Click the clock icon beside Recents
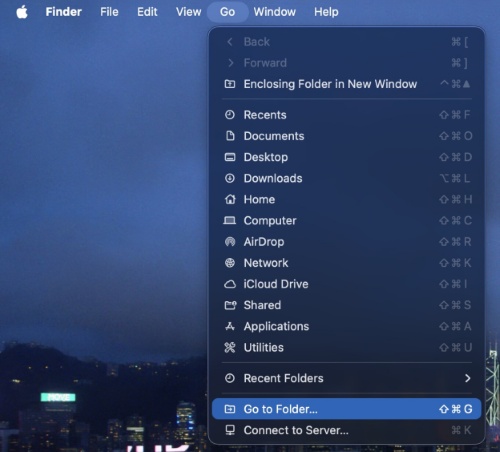This screenshot has height=452, width=500. (x=230, y=115)
